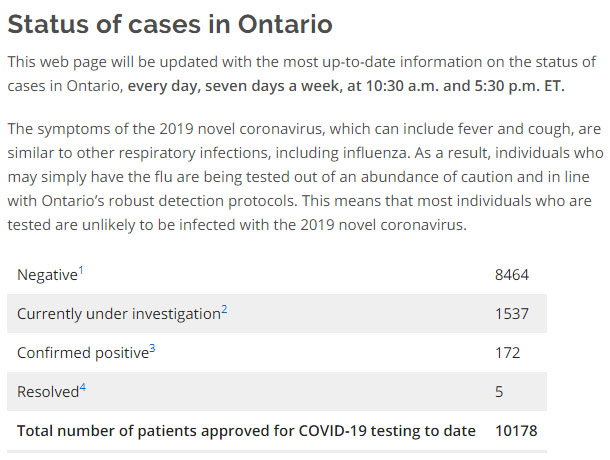Click the bold update schedule text

tap(345, 86)
